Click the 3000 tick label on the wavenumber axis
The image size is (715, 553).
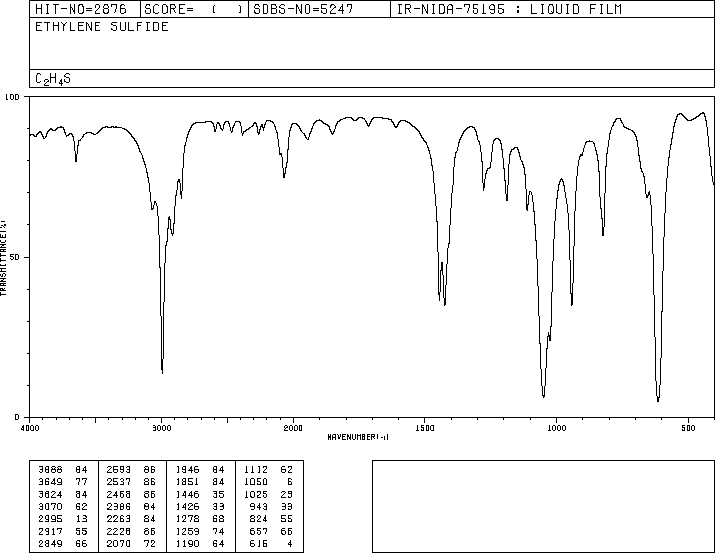click(x=161, y=428)
